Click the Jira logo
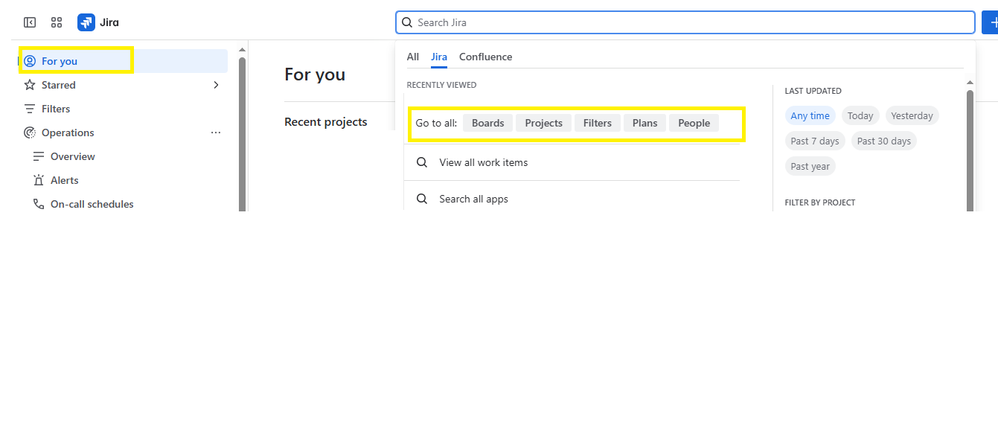Viewport: 998px width, 428px height. tap(98, 22)
